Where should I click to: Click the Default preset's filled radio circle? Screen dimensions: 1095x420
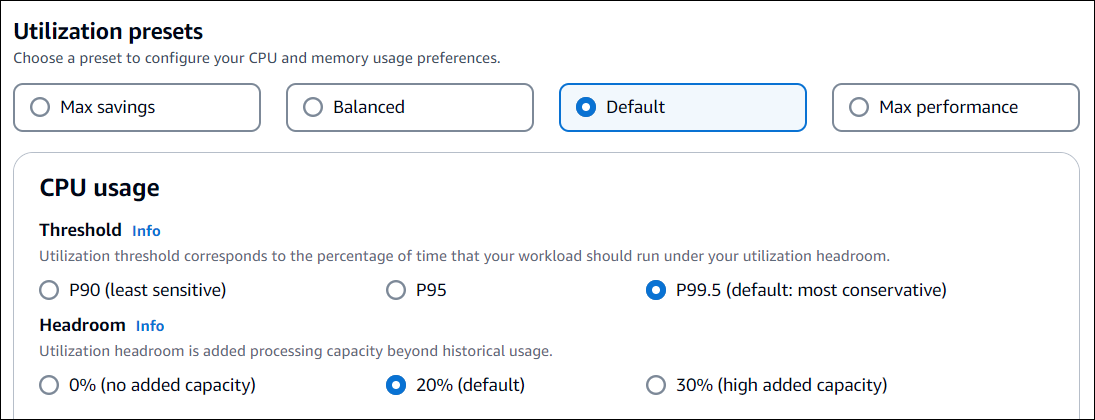coord(587,107)
